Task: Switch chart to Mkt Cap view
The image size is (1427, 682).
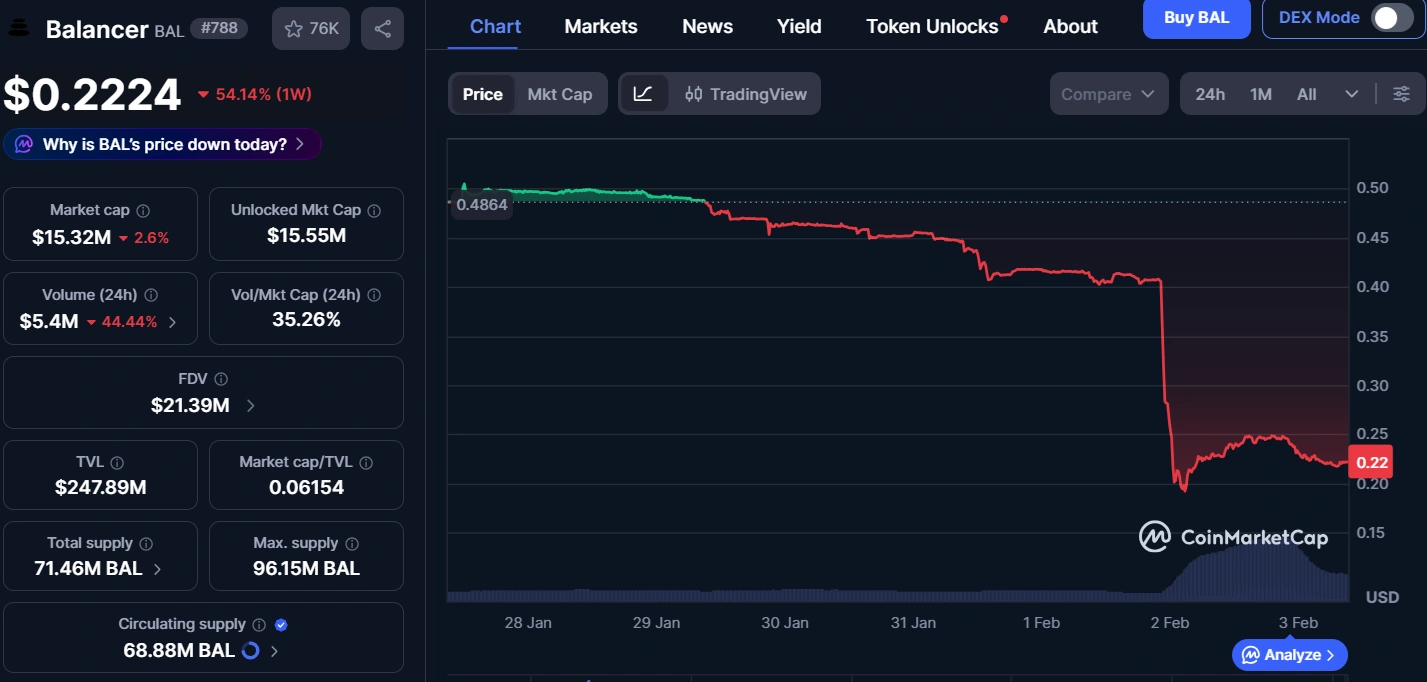Action: tap(560, 93)
